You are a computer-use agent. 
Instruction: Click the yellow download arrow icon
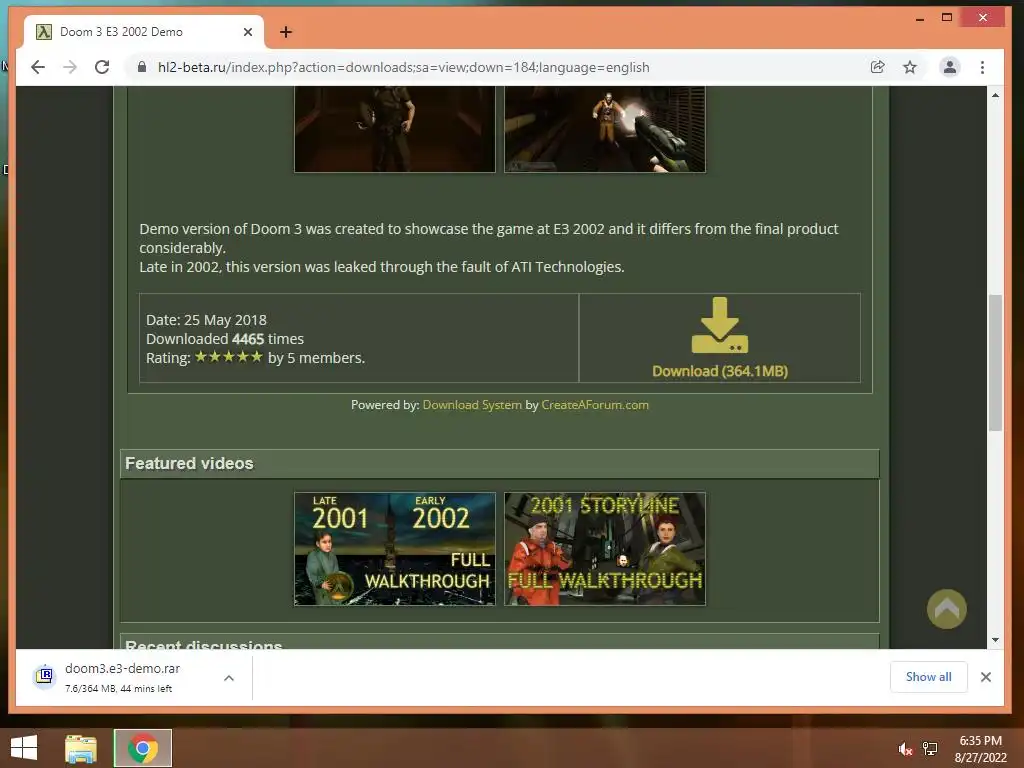720,325
